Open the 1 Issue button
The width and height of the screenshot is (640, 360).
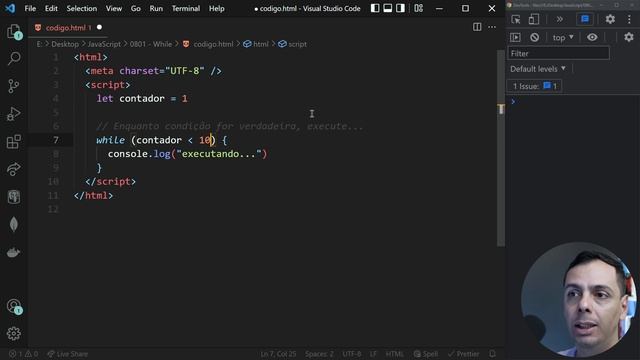coord(534,86)
